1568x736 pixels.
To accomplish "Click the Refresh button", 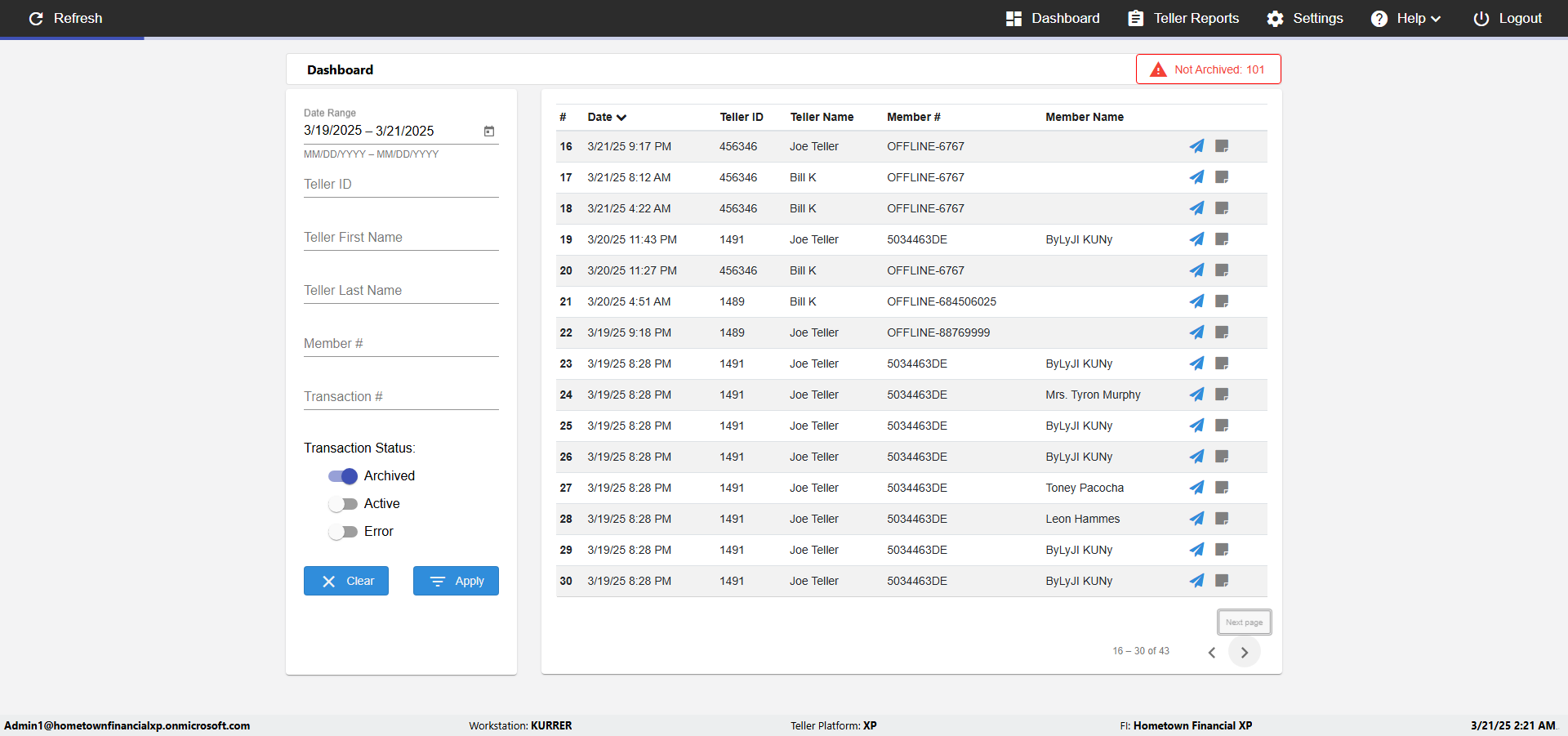I will pyautogui.click(x=65, y=18).
